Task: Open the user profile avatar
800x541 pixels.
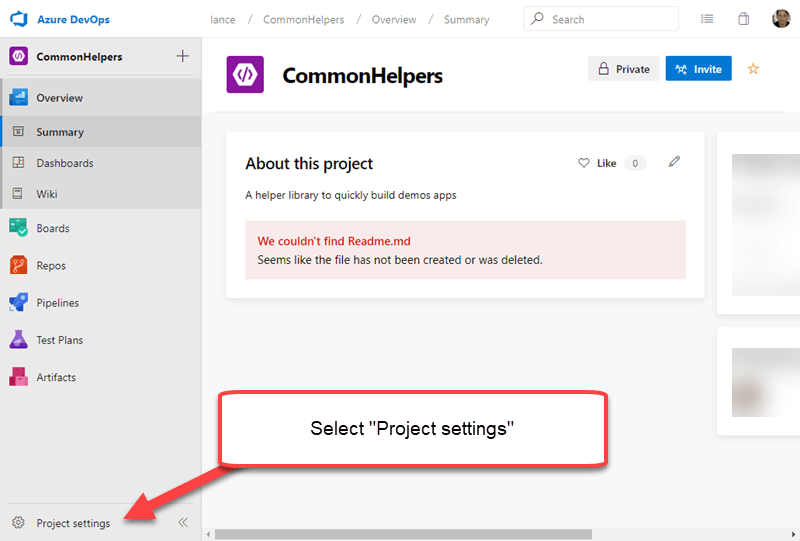Action: [x=781, y=18]
